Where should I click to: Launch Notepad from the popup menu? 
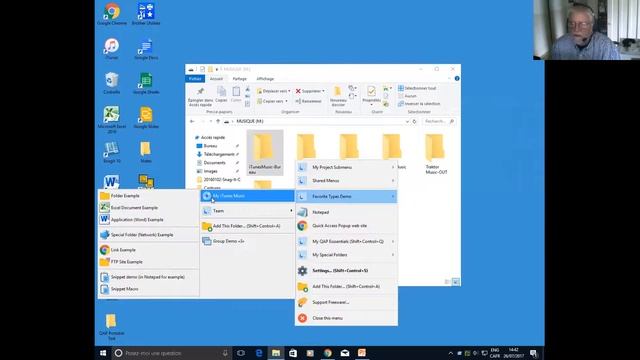tap(346, 212)
